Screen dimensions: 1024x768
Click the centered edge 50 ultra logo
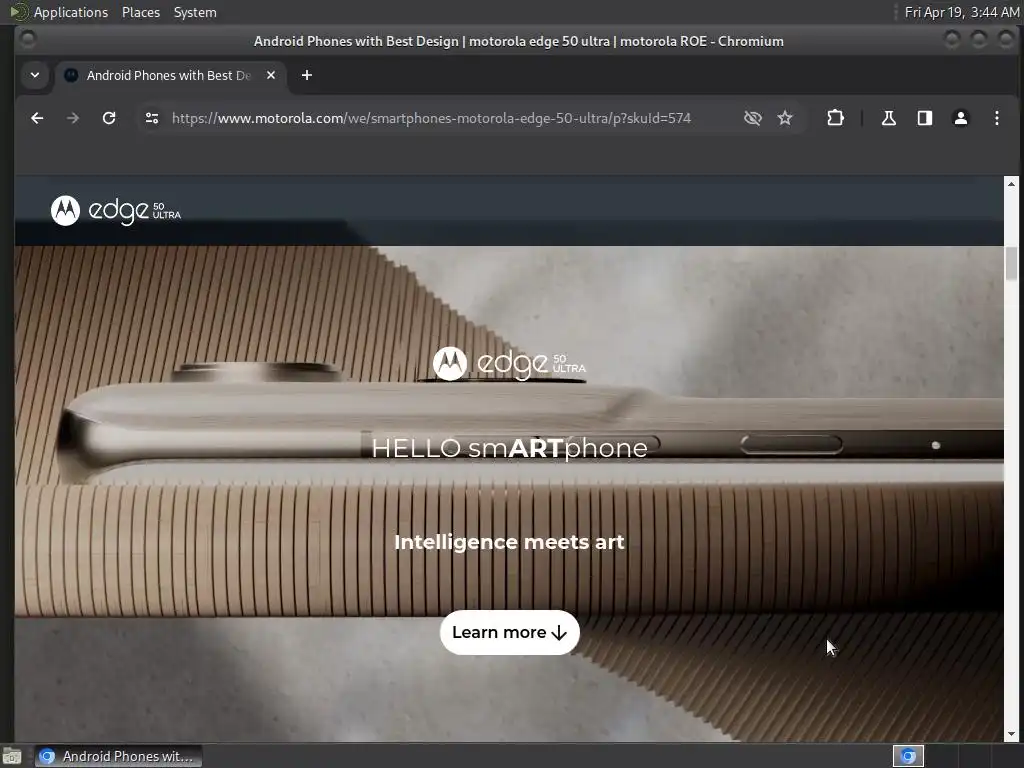click(x=509, y=363)
